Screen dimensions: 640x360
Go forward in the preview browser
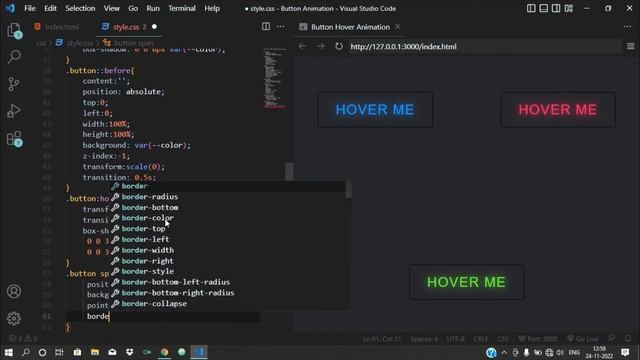click(320, 46)
